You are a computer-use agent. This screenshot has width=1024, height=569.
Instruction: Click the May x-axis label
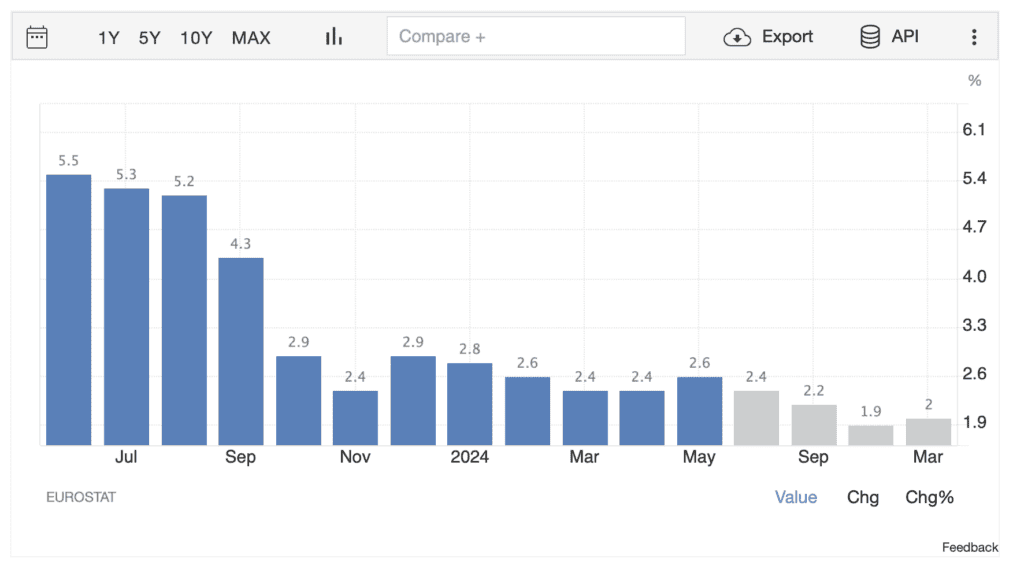click(699, 457)
